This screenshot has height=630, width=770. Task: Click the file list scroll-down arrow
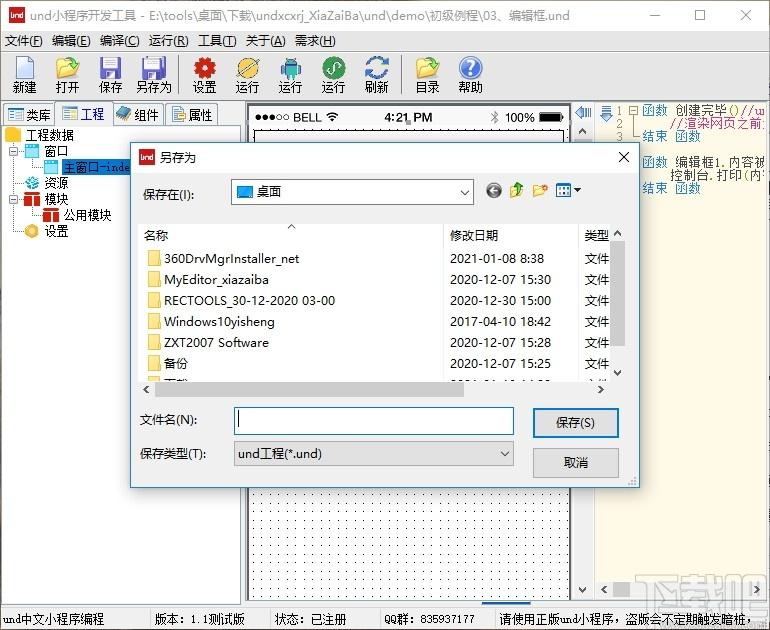click(618, 373)
